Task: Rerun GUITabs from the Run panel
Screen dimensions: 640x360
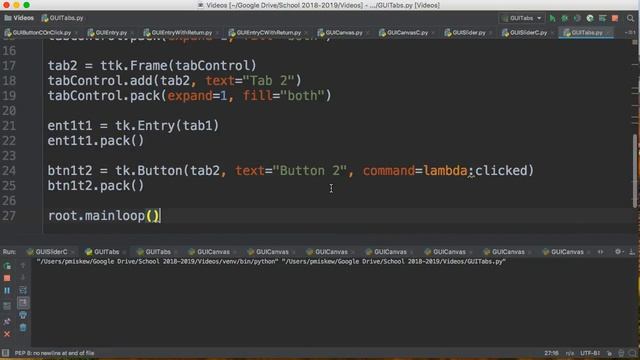Action: click(7, 266)
